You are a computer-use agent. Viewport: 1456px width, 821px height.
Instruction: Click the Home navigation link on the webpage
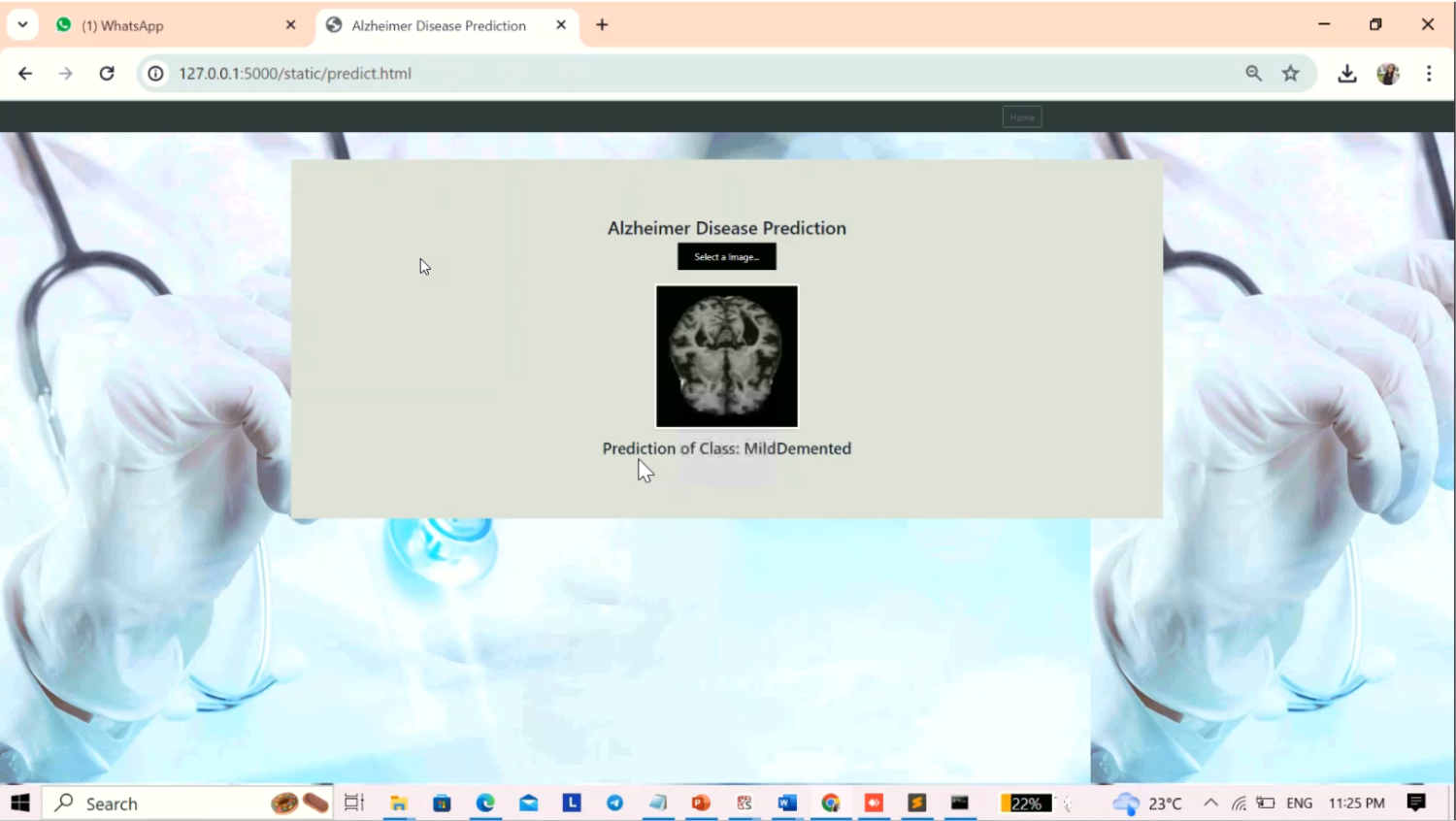pos(1021,116)
